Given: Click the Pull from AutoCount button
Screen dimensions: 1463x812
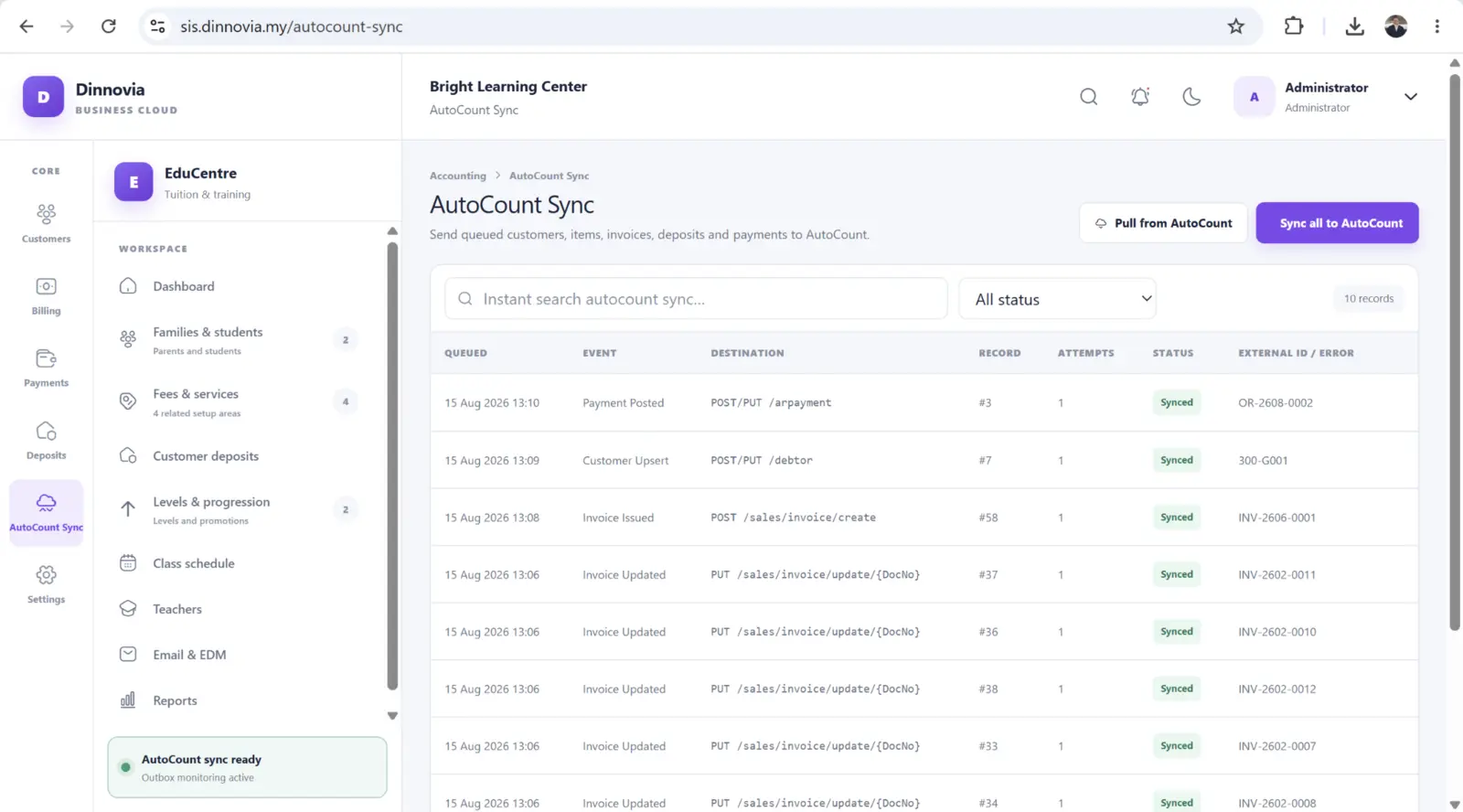Looking at the screenshot, I should click(x=1163, y=223).
